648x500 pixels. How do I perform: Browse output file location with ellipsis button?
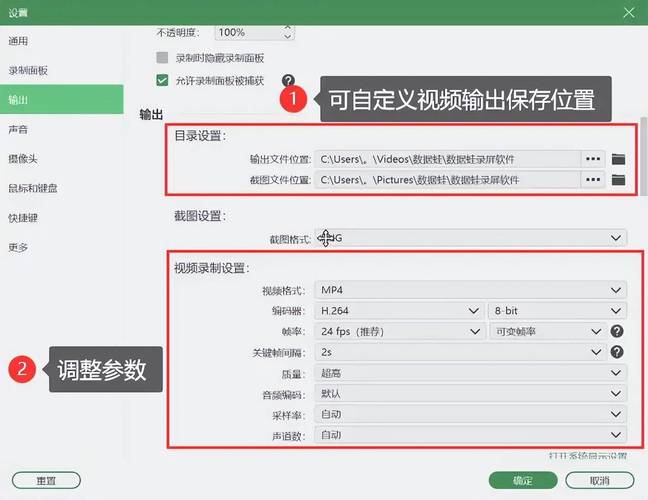593,159
